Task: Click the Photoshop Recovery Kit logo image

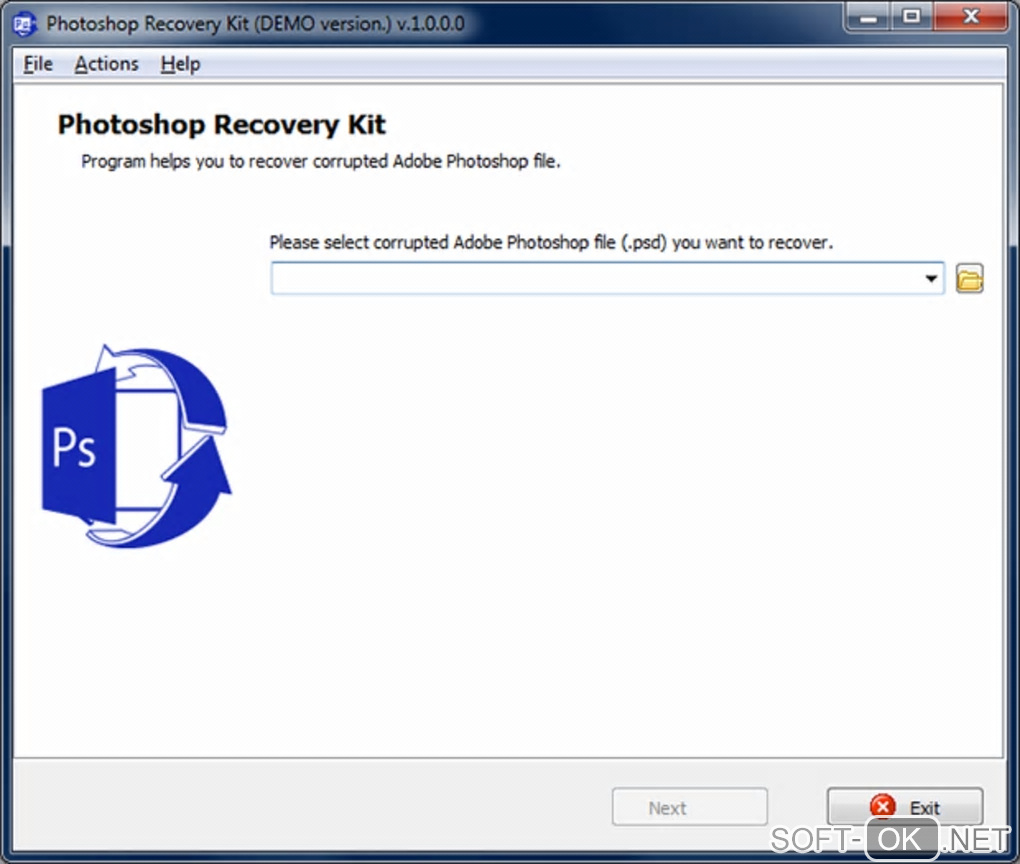Action: (137, 446)
